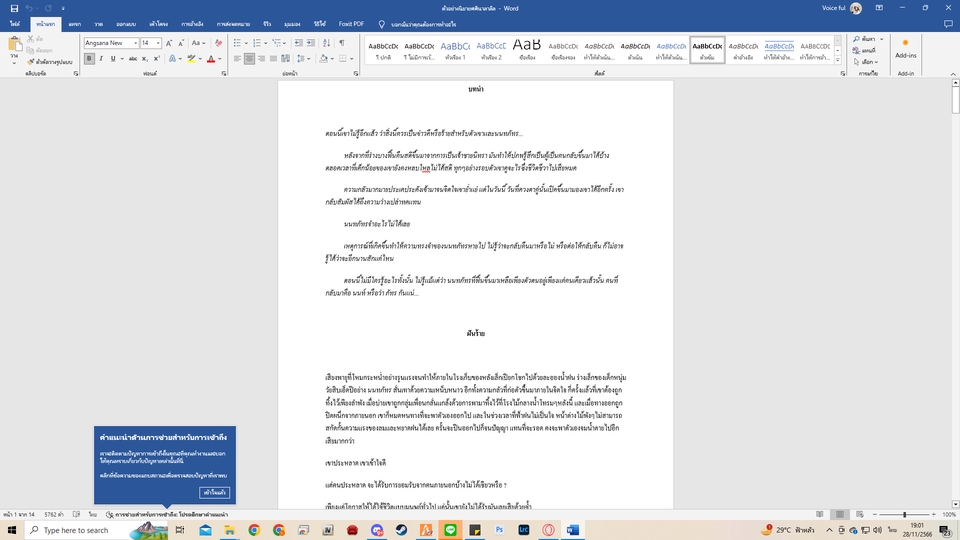Image resolution: width=960 pixels, height=540 pixels.
Task: Click the red font color button
Action: pyautogui.click(x=211, y=59)
